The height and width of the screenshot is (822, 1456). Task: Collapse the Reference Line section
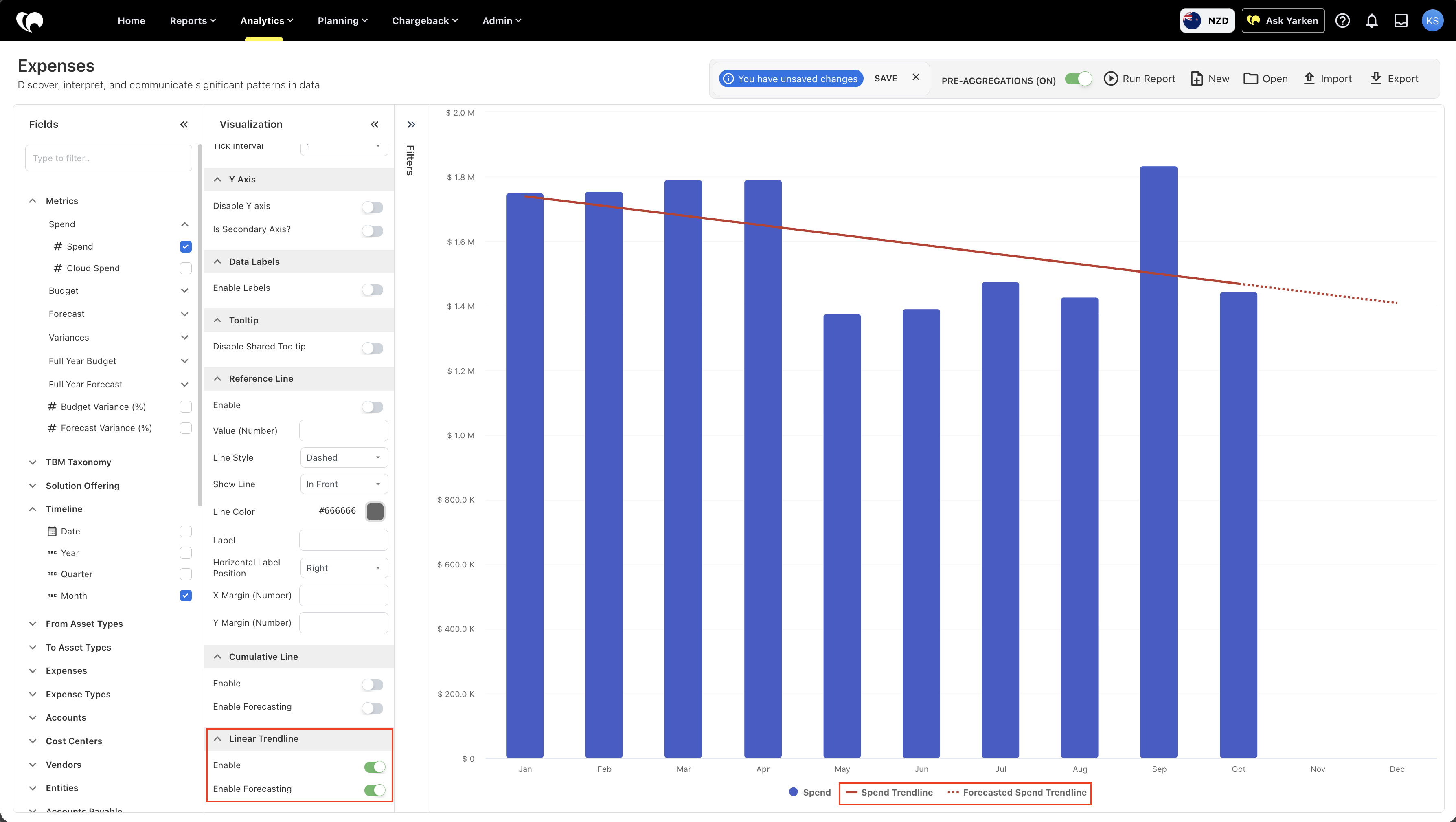[217, 379]
